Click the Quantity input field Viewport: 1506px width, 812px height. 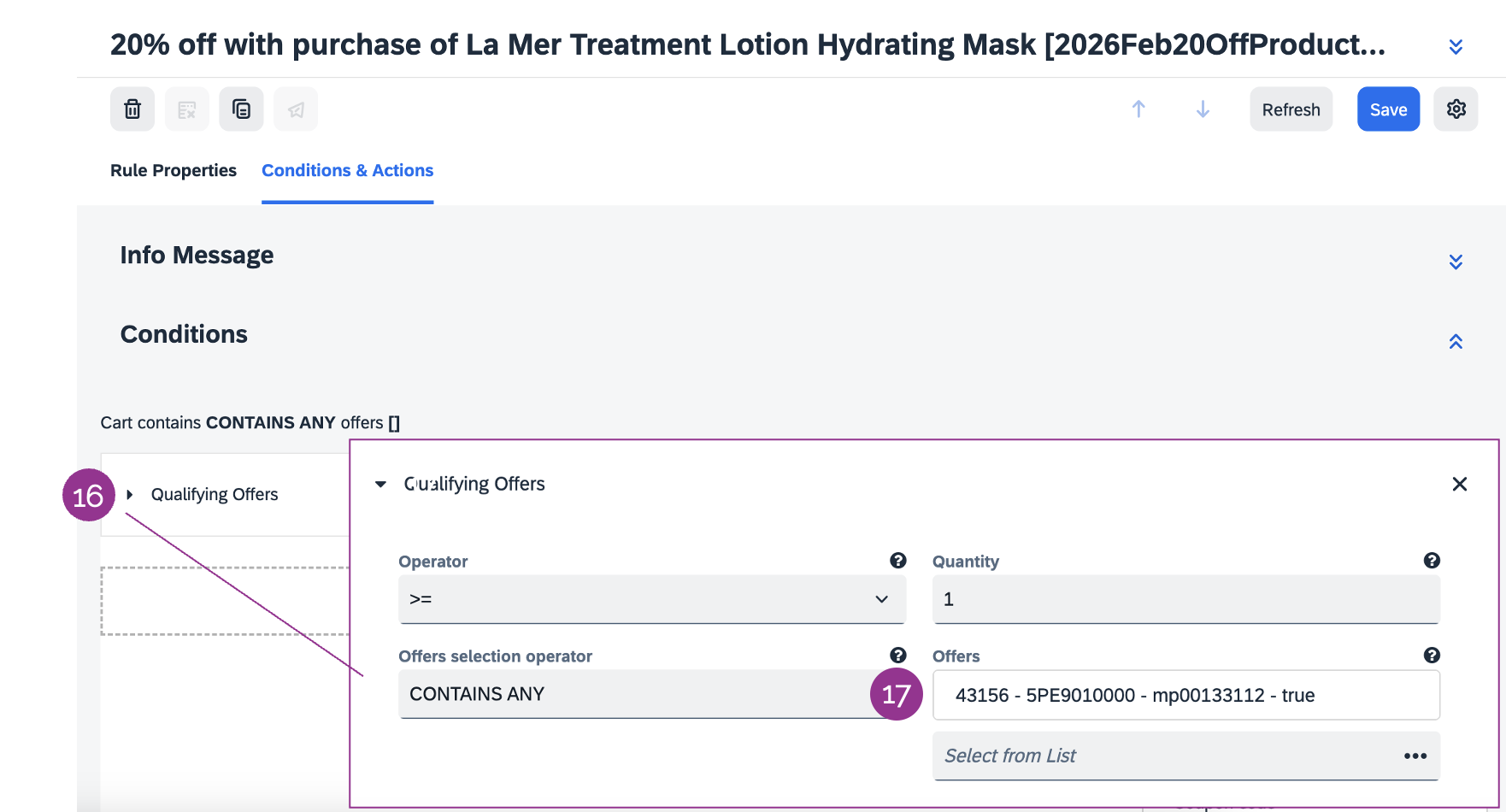tap(1185, 599)
